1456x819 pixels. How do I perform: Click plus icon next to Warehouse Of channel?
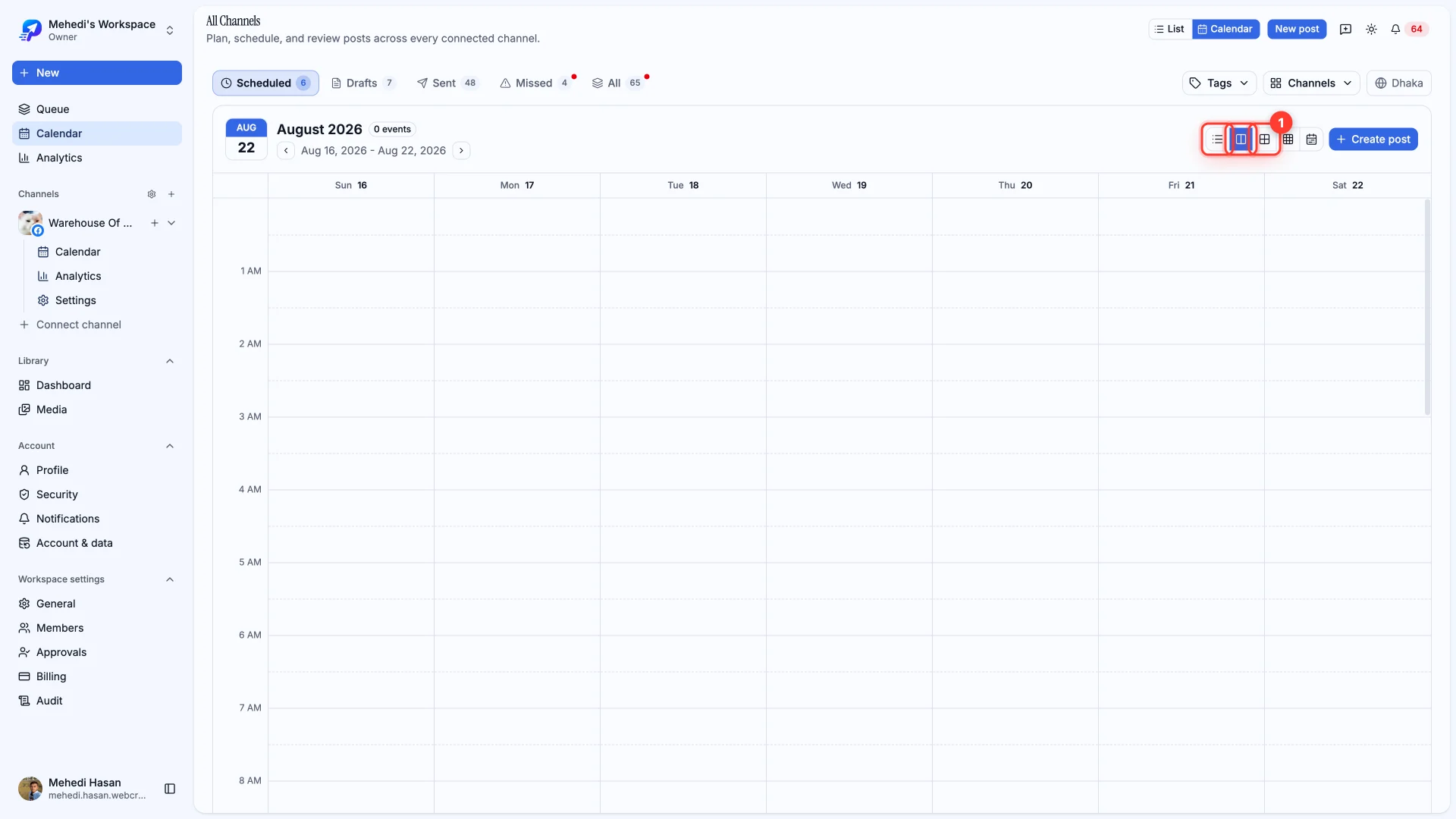coord(155,223)
